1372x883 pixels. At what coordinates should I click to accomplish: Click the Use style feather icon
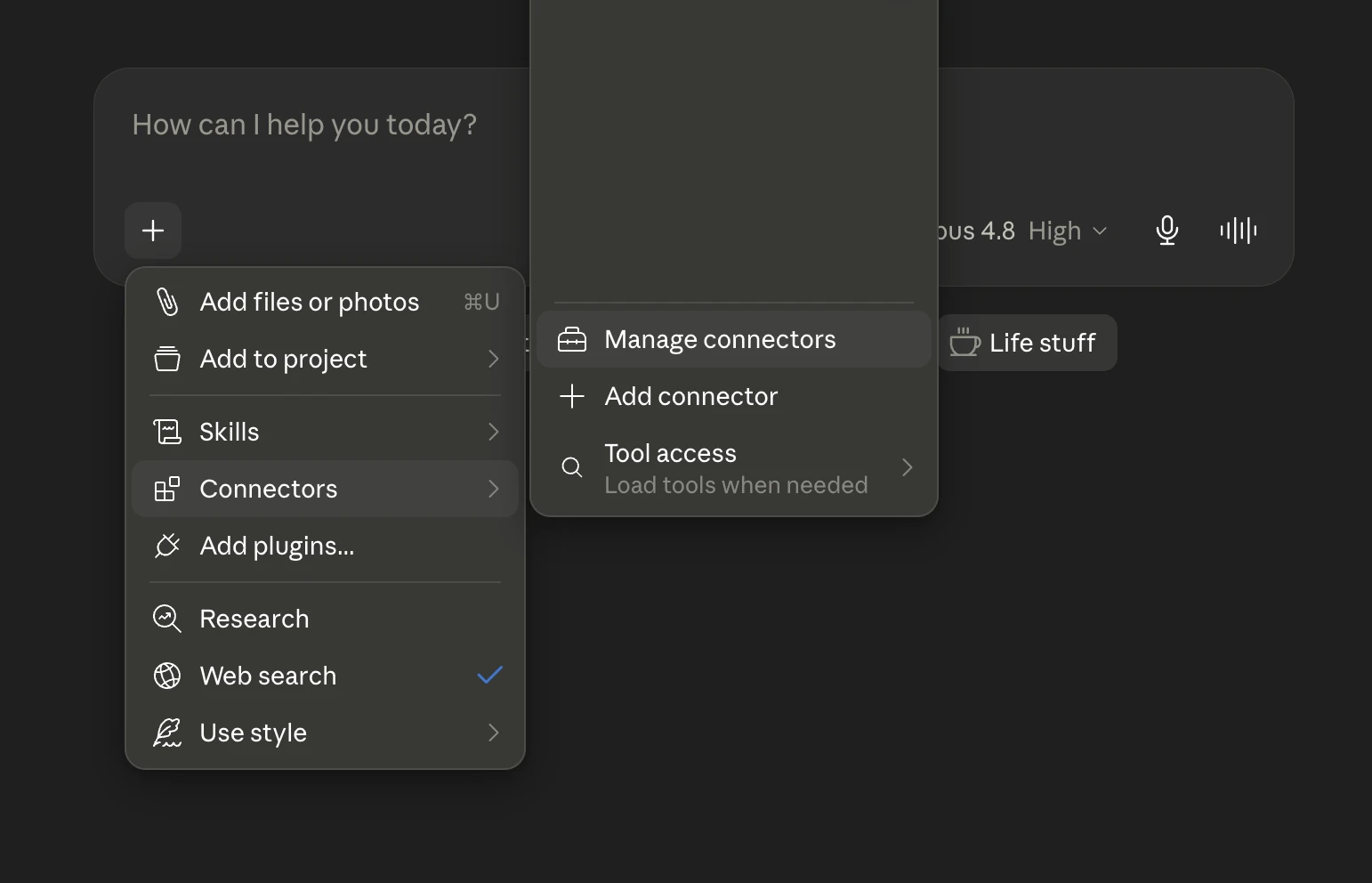click(167, 733)
